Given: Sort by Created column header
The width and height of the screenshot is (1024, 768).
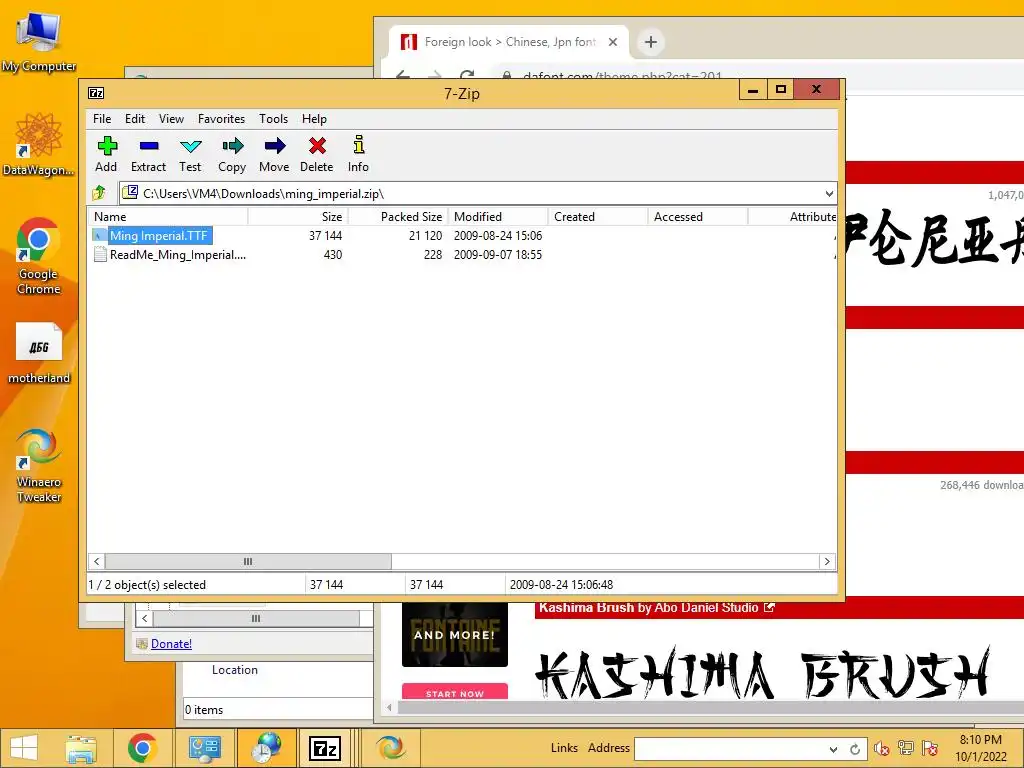Looking at the screenshot, I should (x=598, y=217).
